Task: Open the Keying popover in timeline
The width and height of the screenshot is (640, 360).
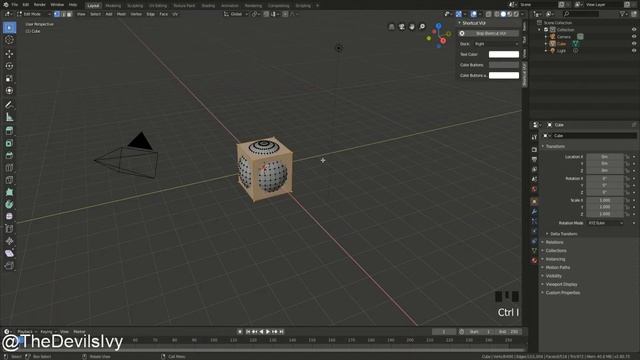Action: coord(48,332)
